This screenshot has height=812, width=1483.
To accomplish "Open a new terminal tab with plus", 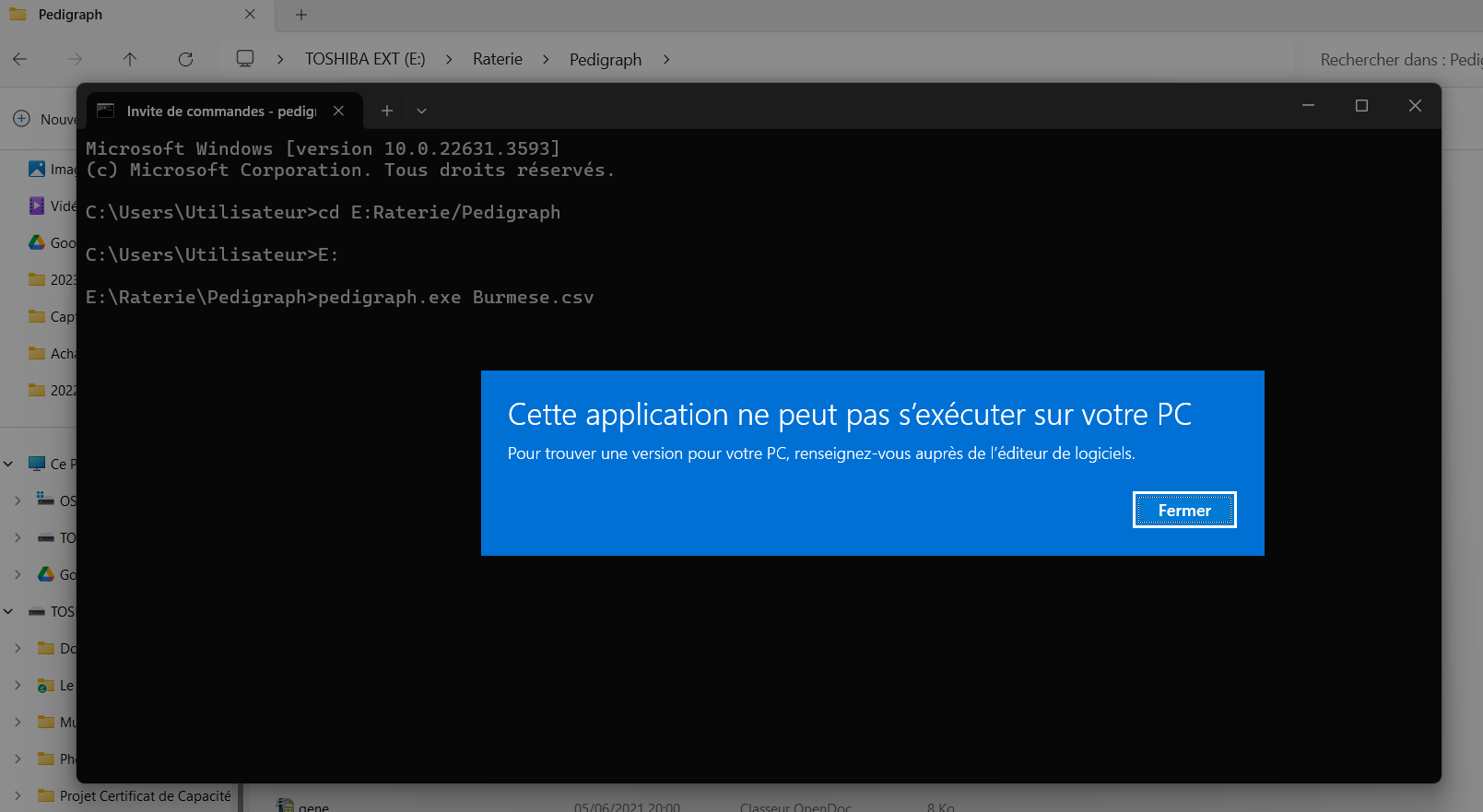I will 387,111.
